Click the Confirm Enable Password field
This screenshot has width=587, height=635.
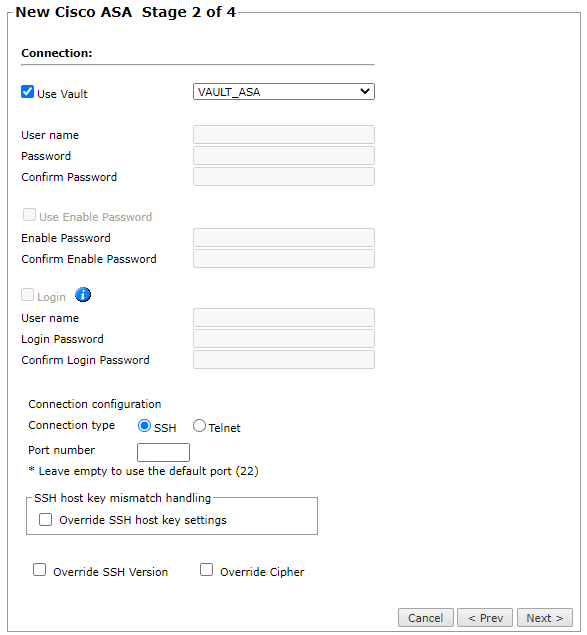(284, 258)
